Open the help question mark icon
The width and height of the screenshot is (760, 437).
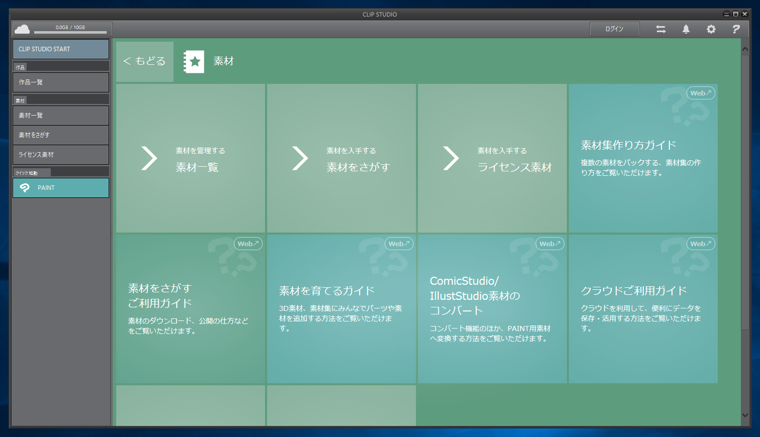tap(736, 29)
